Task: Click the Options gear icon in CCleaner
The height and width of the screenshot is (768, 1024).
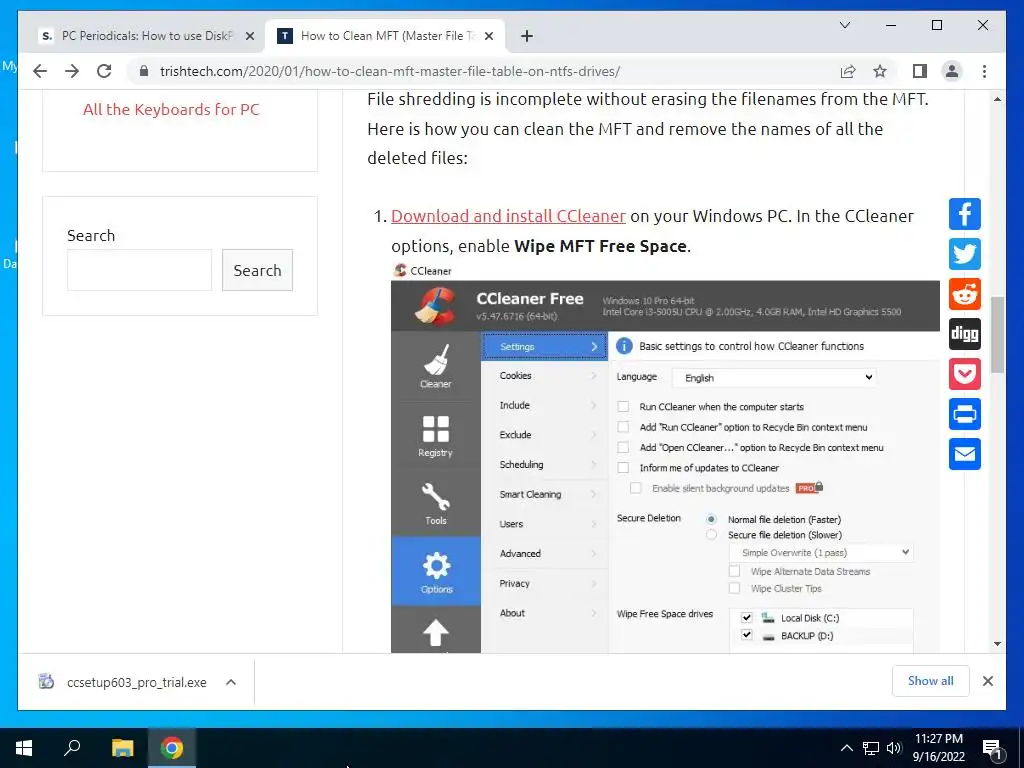Action: click(436, 572)
